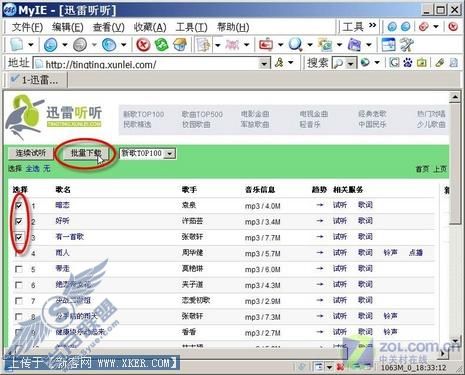This screenshot has height=375, width=465.
Task: Click the 连续试听 button
Action: [x=31, y=153]
